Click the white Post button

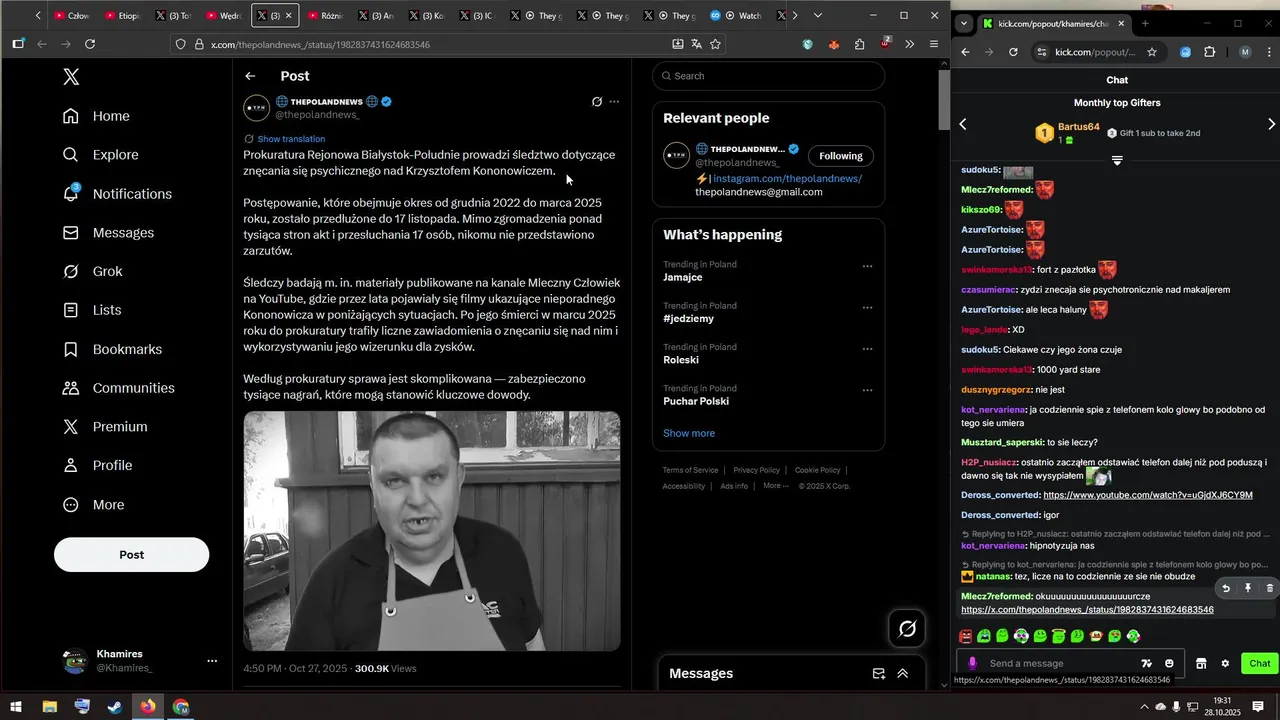[132, 555]
